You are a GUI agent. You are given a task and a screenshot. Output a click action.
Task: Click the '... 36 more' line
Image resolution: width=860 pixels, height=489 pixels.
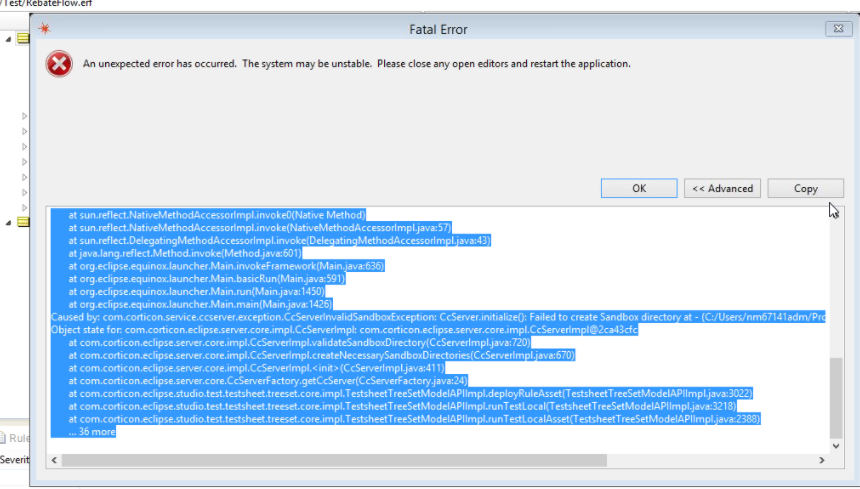pyautogui.click(x=92, y=432)
